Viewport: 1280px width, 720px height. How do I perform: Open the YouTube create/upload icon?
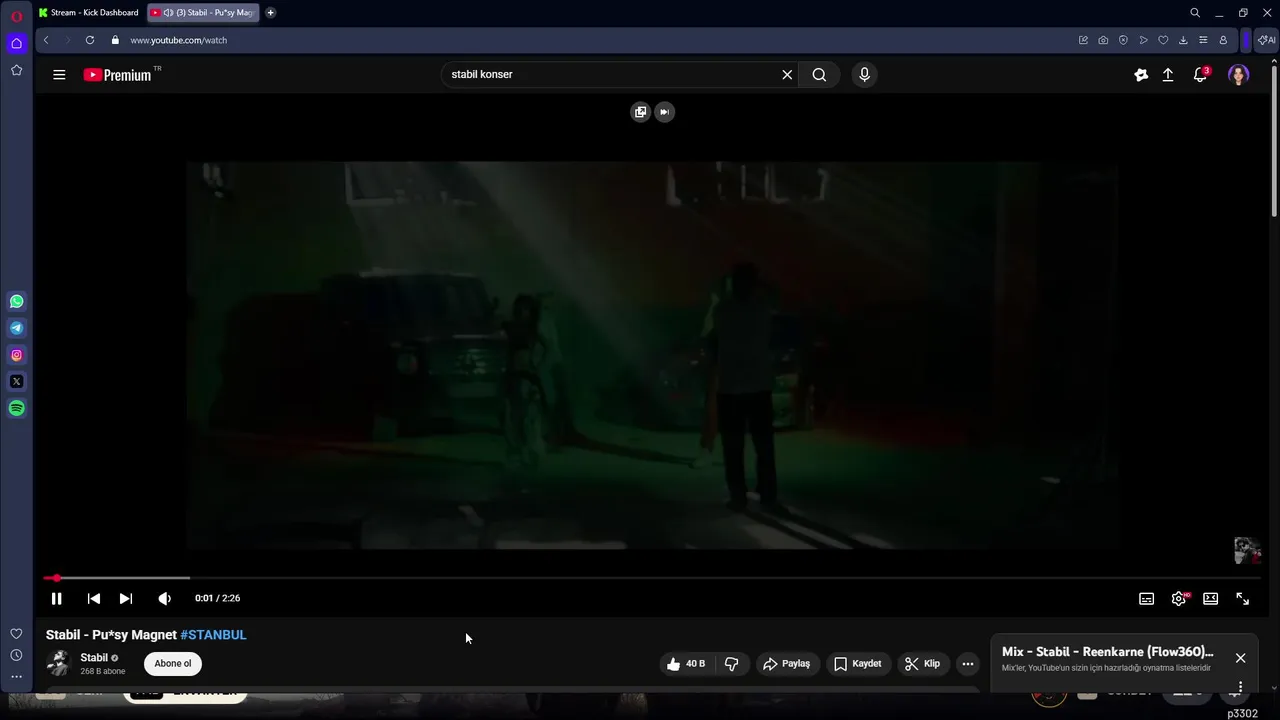1168,74
